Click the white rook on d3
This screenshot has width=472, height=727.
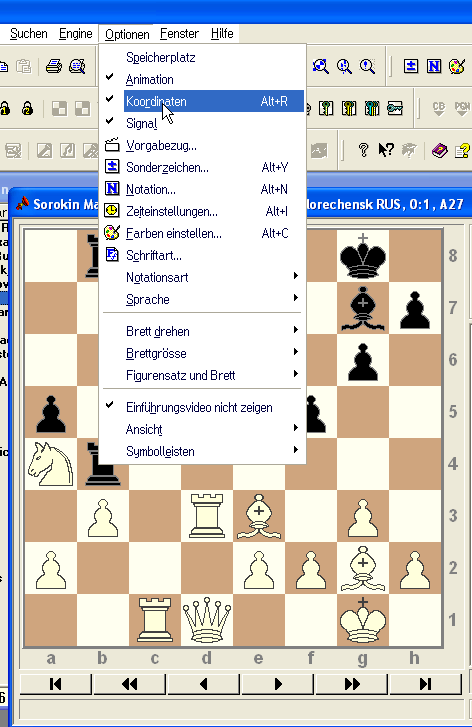pyautogui.click(x=207, y=516)
